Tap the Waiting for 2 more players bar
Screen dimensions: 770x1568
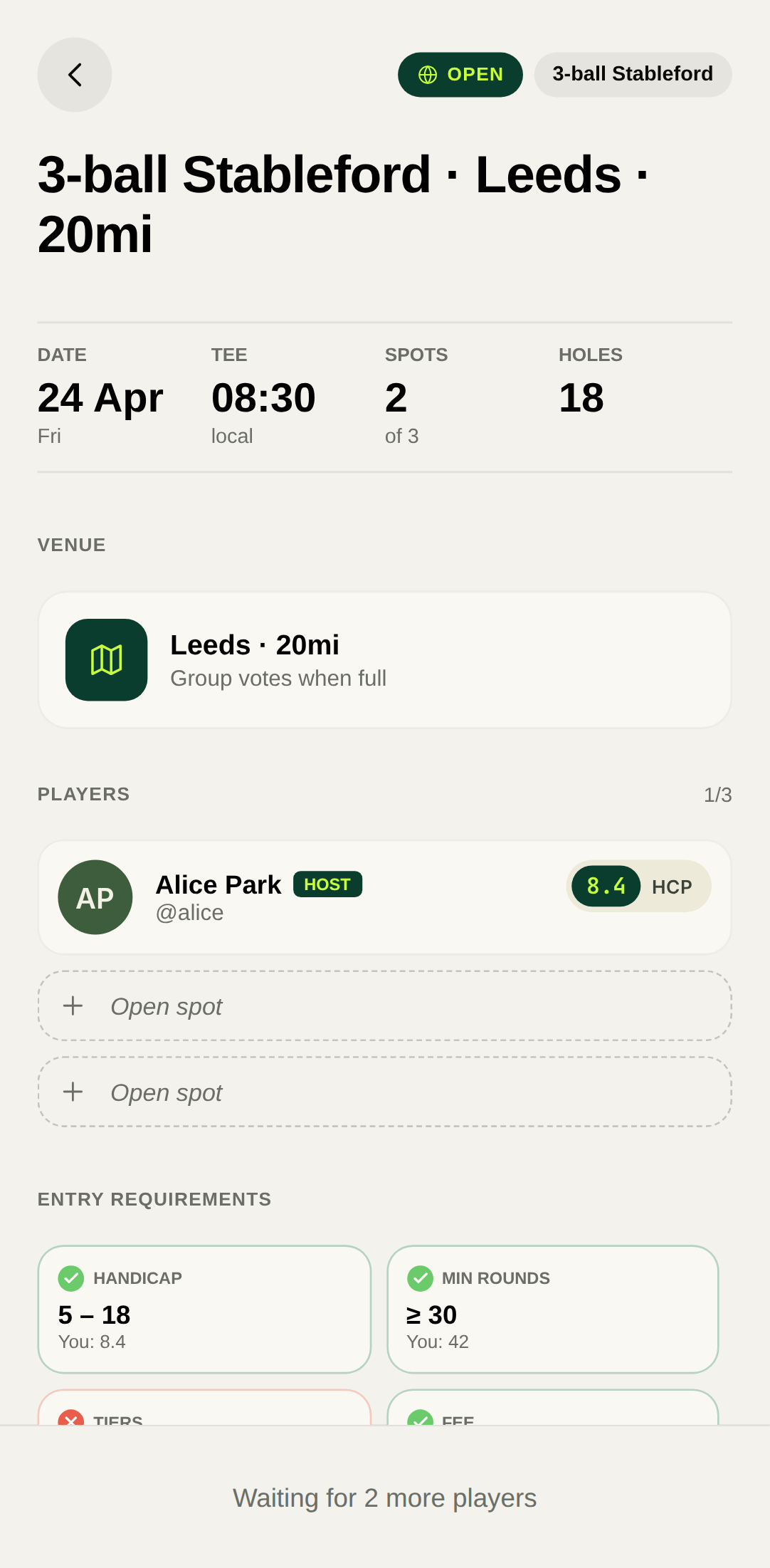click(384, 1498)
